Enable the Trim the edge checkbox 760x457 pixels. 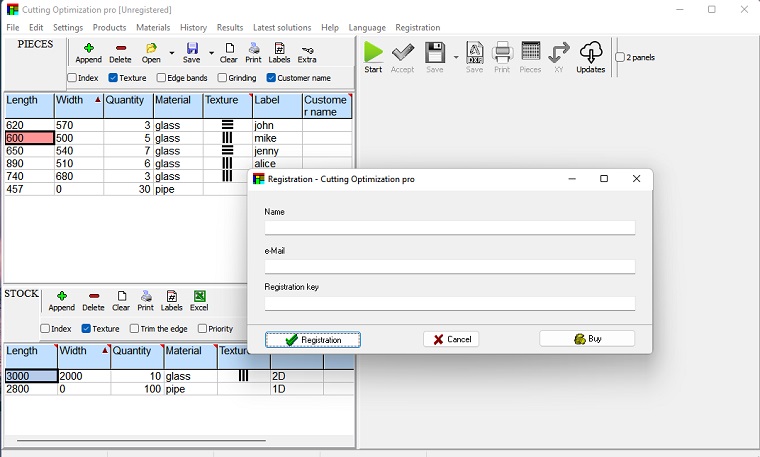134,329
